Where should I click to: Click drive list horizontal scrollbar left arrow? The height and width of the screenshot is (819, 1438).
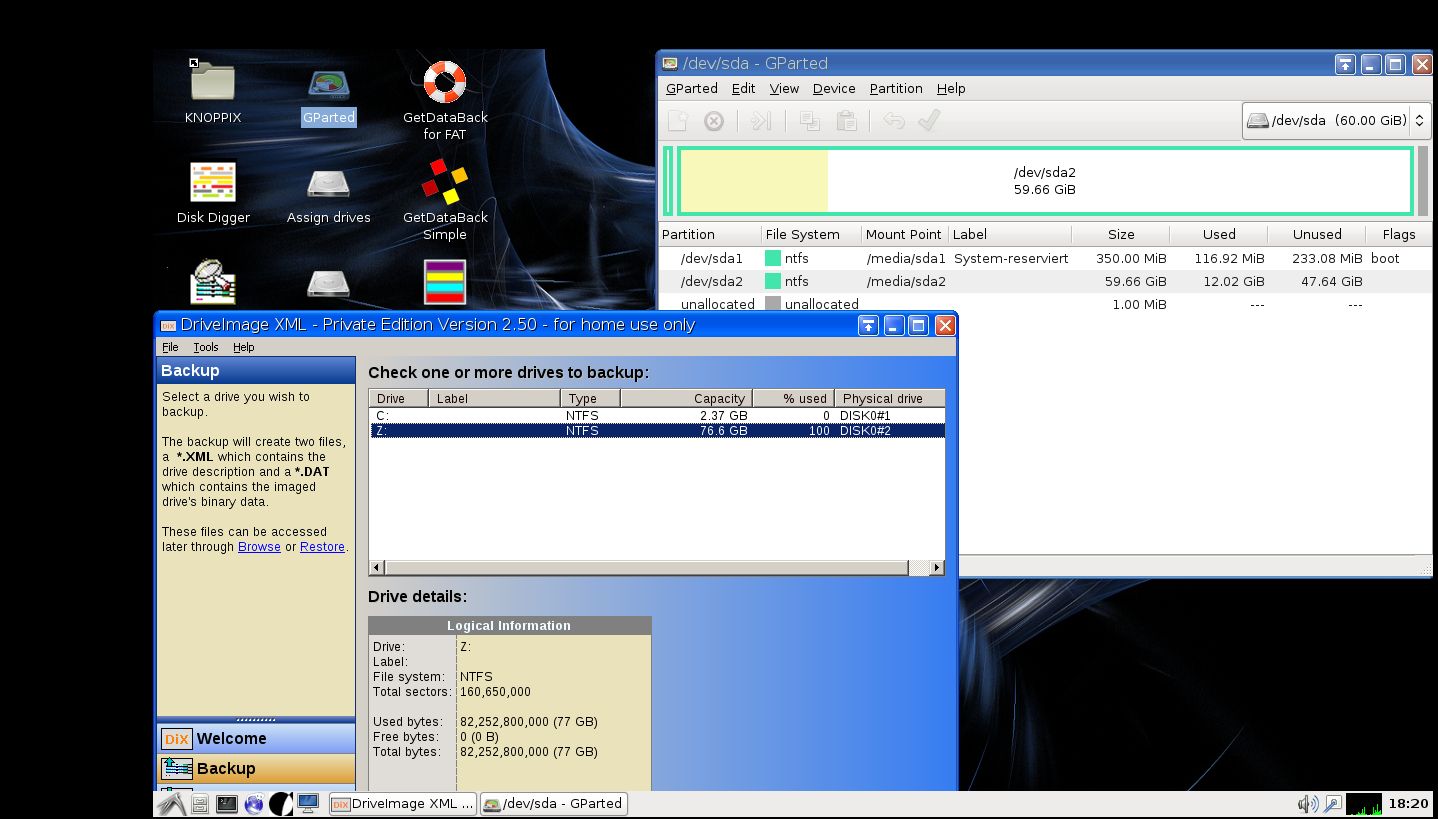pyautogui.click(x=377, y=568)
